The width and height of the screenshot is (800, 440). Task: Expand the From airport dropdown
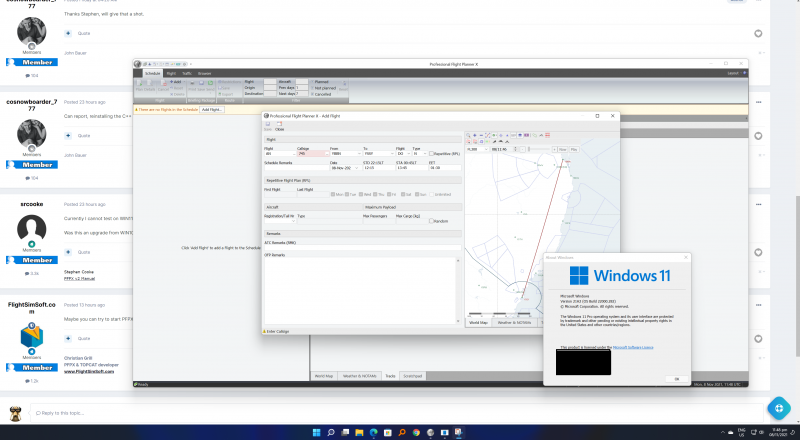[x=359, y=154]
